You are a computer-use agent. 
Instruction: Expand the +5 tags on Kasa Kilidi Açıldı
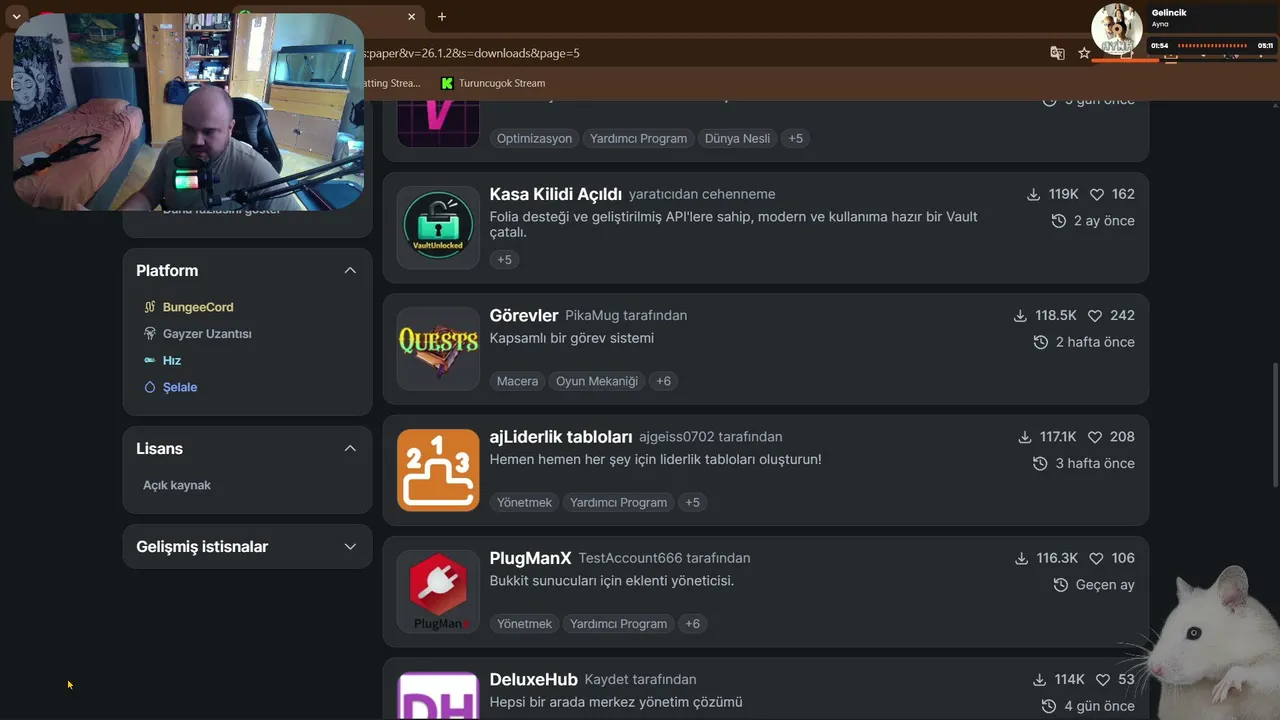click(x=504, y=259)
